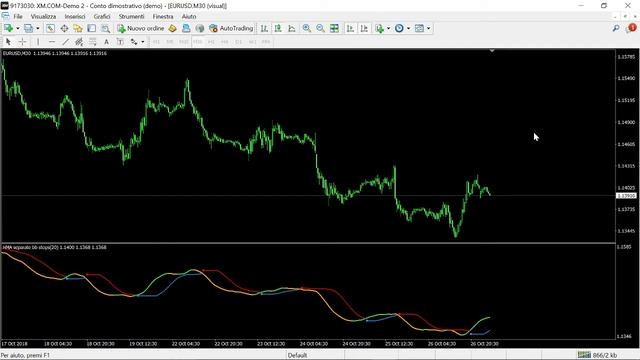Select the text annotation tool
The width and height of the screenshot is (640, 360).
106,42
